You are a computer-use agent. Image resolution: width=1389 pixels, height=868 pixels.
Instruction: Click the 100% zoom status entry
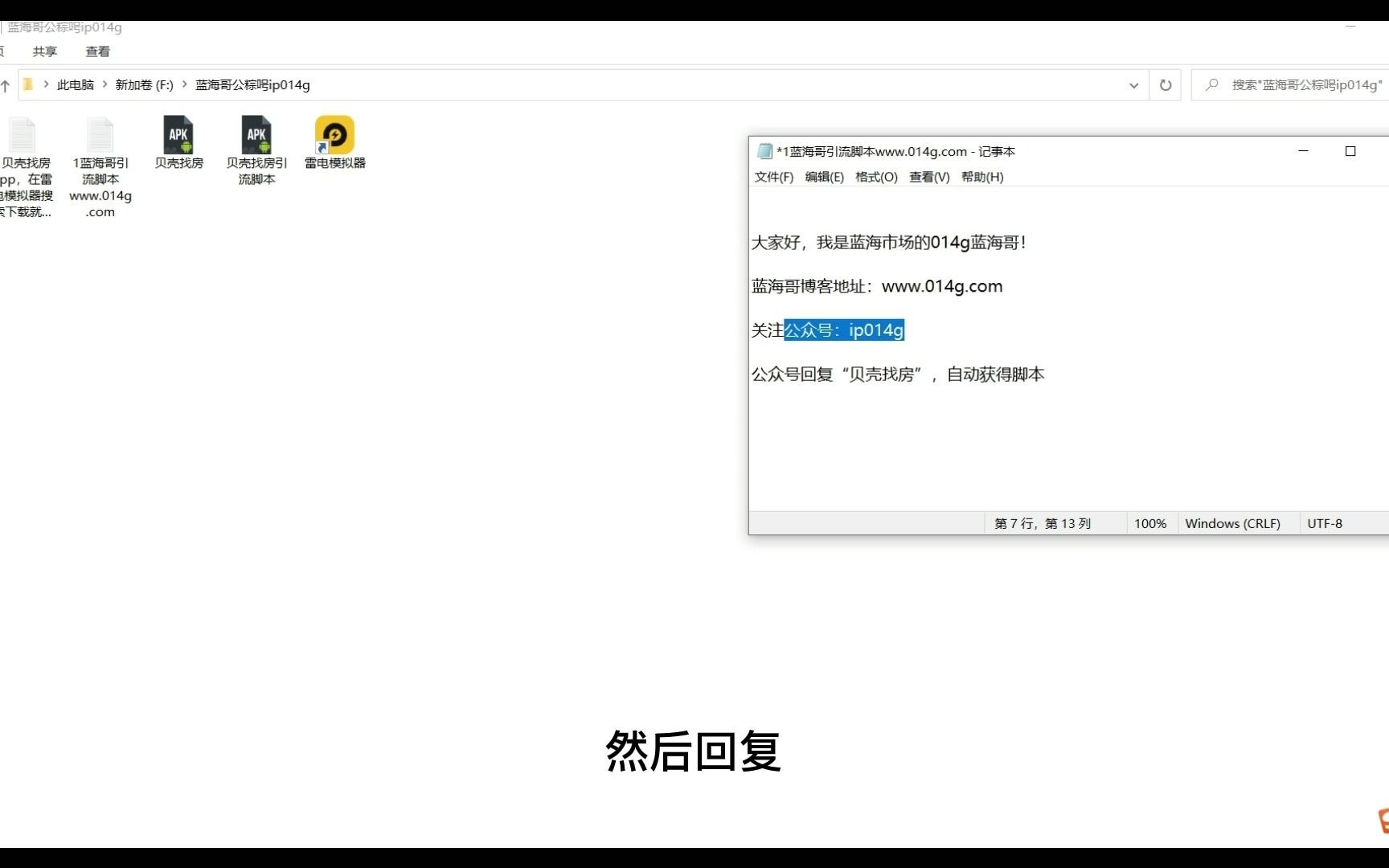click(x=1150, y=523)
